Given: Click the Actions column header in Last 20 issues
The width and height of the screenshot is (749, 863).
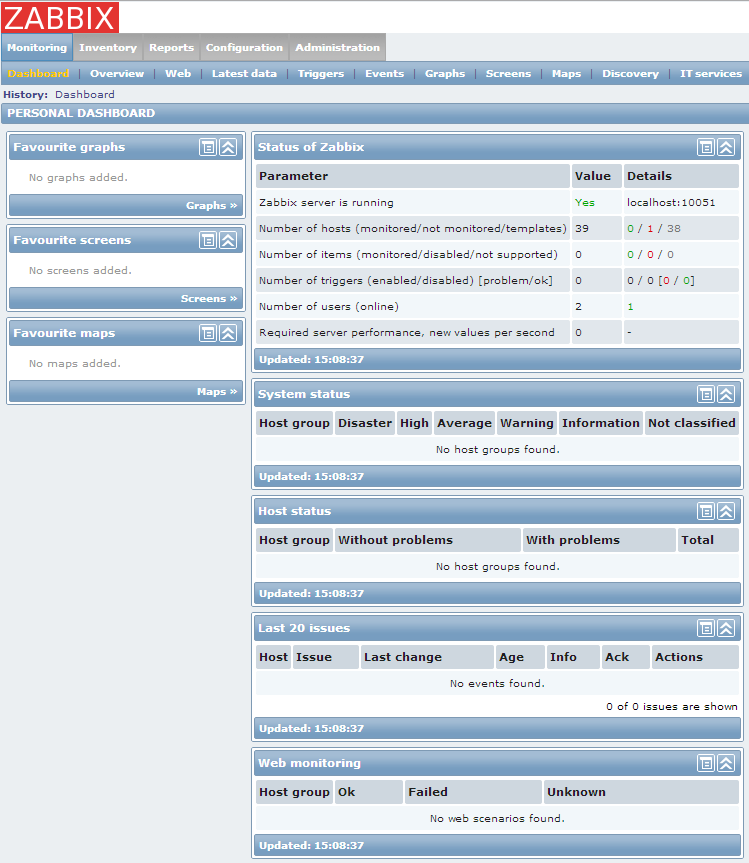Looking at the screenshot, I should (695, 657).
